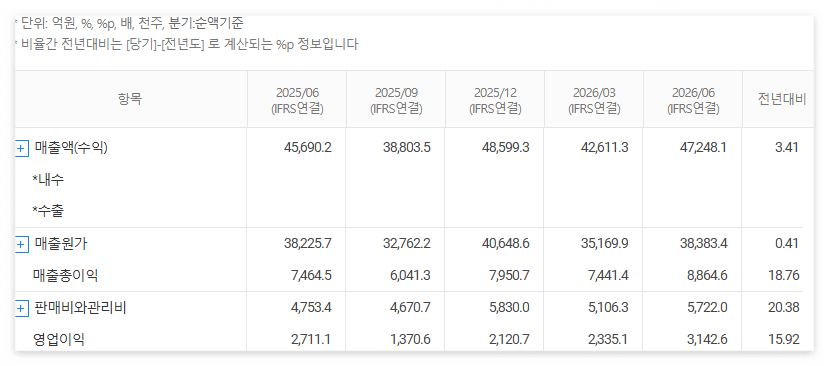Select SG&A value 4,670.7
829x366 pixels.
pos(410,307)
